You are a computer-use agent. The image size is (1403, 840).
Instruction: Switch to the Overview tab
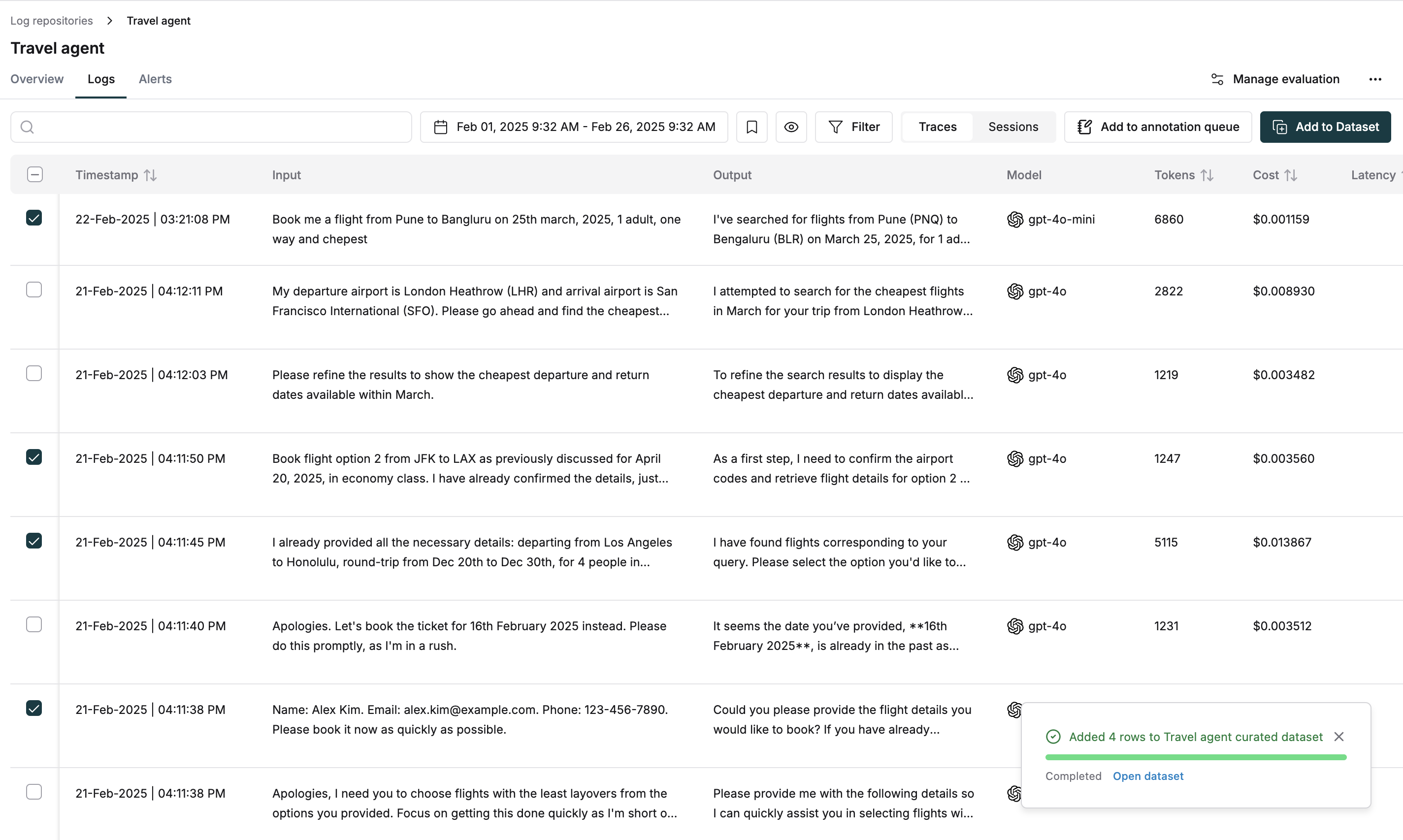tap(37, 78)
